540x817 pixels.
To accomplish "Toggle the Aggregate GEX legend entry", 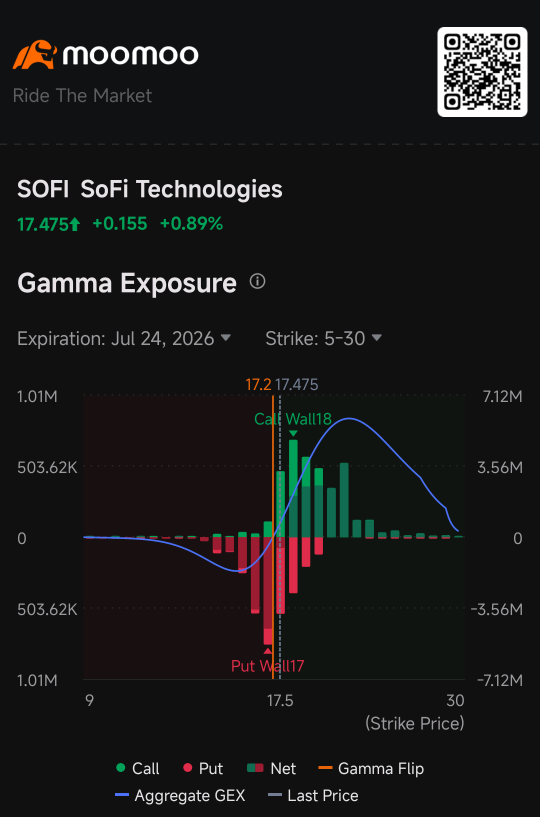I will (180, 796).
